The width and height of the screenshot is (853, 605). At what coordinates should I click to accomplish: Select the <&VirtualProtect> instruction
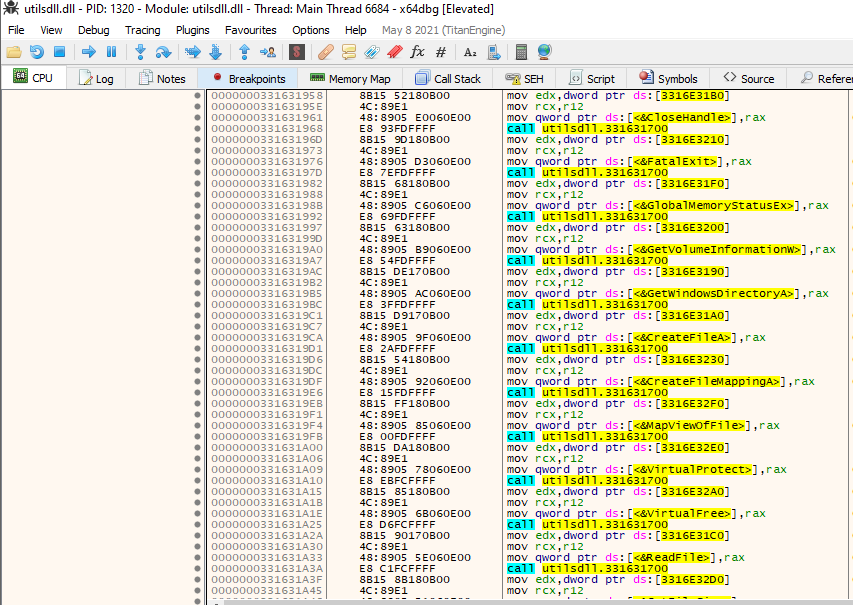tap(646, 470)
